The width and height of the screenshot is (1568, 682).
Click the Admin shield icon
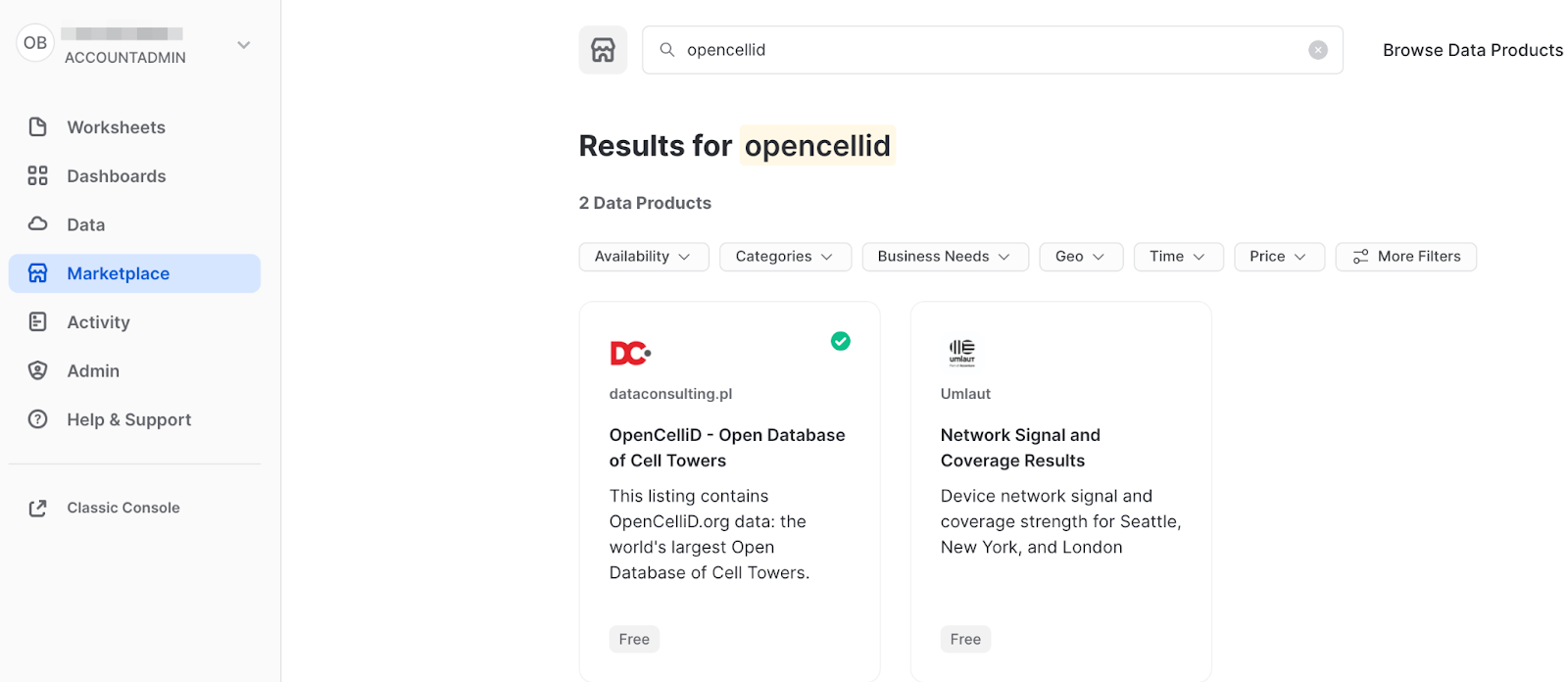tap(38, 370)
